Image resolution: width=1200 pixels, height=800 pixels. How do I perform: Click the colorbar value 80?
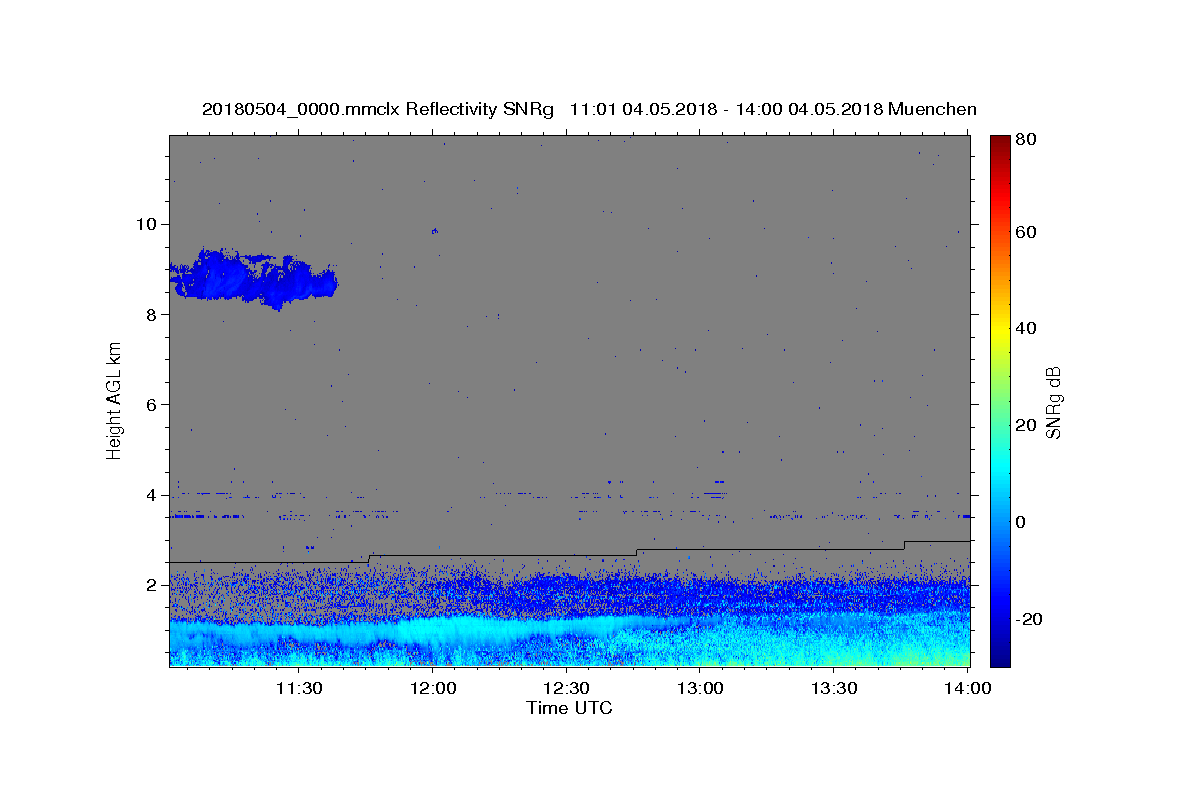[x=1028, y=139]
